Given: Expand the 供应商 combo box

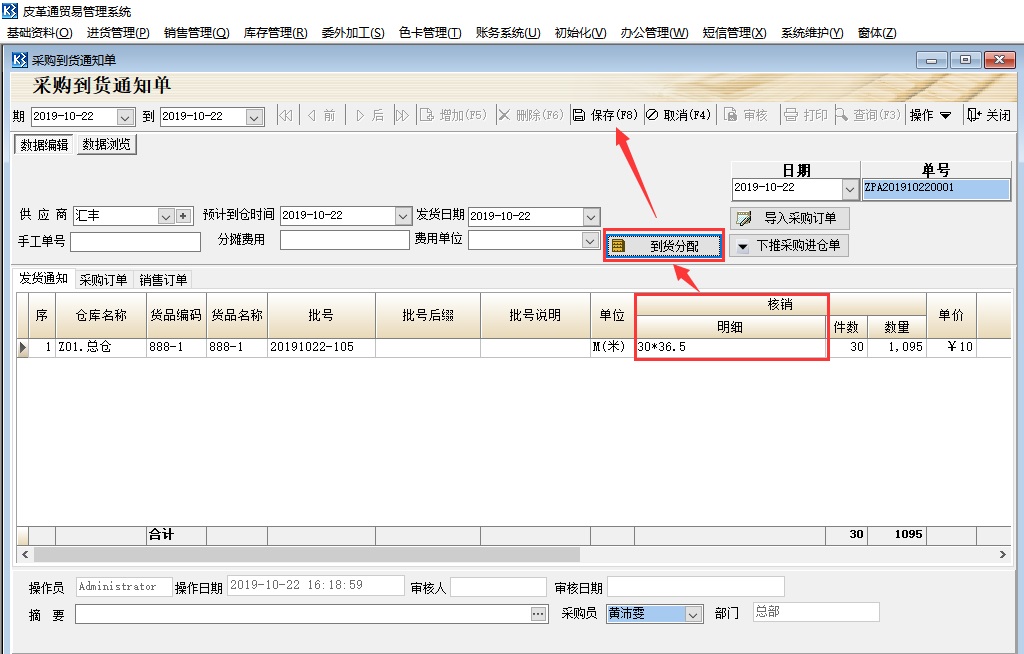Looking at the screenshot, I should click(166, 216).
